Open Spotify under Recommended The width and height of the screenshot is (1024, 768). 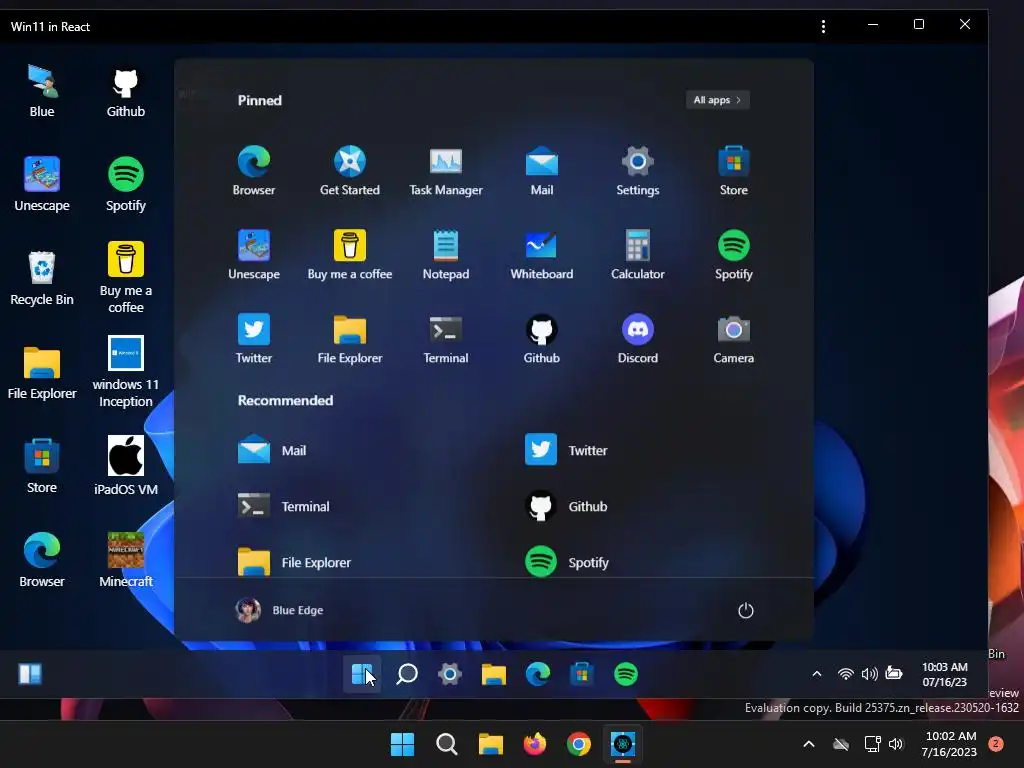(x=566, y=562)
